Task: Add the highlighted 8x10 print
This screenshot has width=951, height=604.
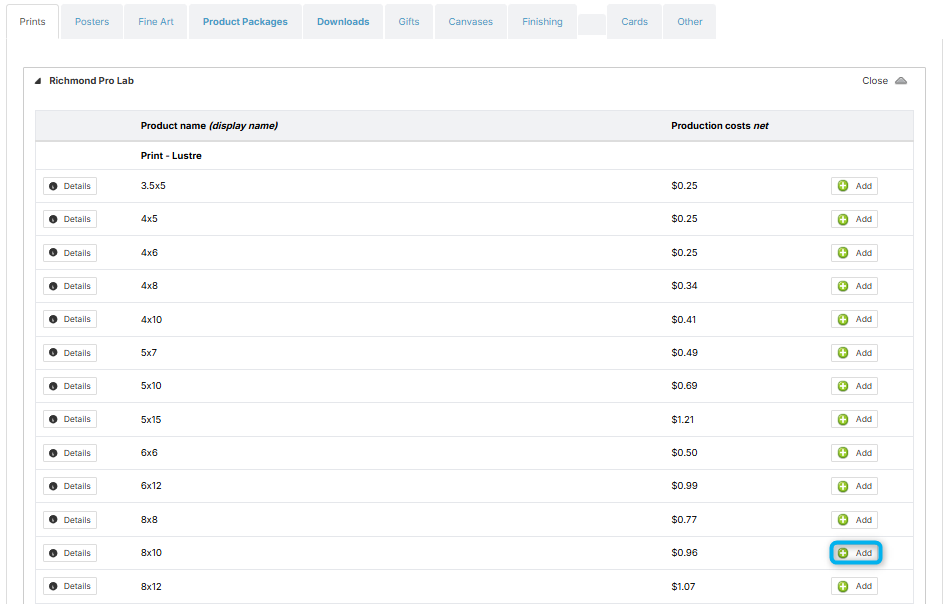Action: click(x=855, y=553)
